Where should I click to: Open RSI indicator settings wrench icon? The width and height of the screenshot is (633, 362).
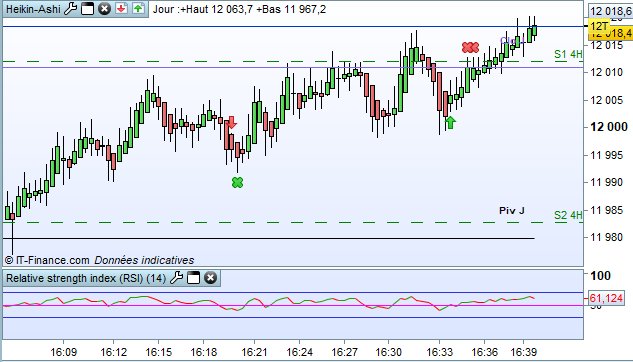point(176,278)
